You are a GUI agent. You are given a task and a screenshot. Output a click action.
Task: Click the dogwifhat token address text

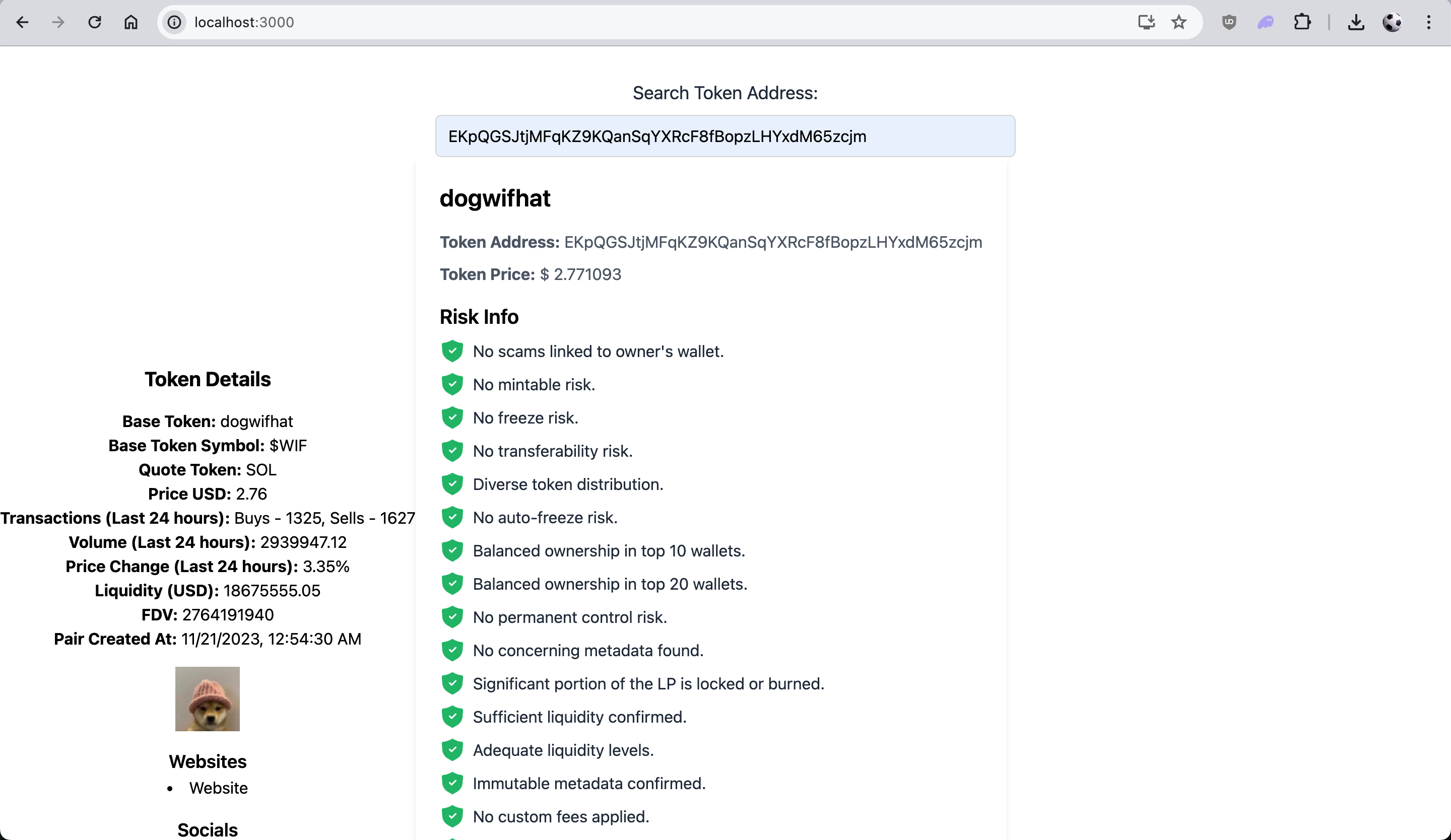click(772, 242)
